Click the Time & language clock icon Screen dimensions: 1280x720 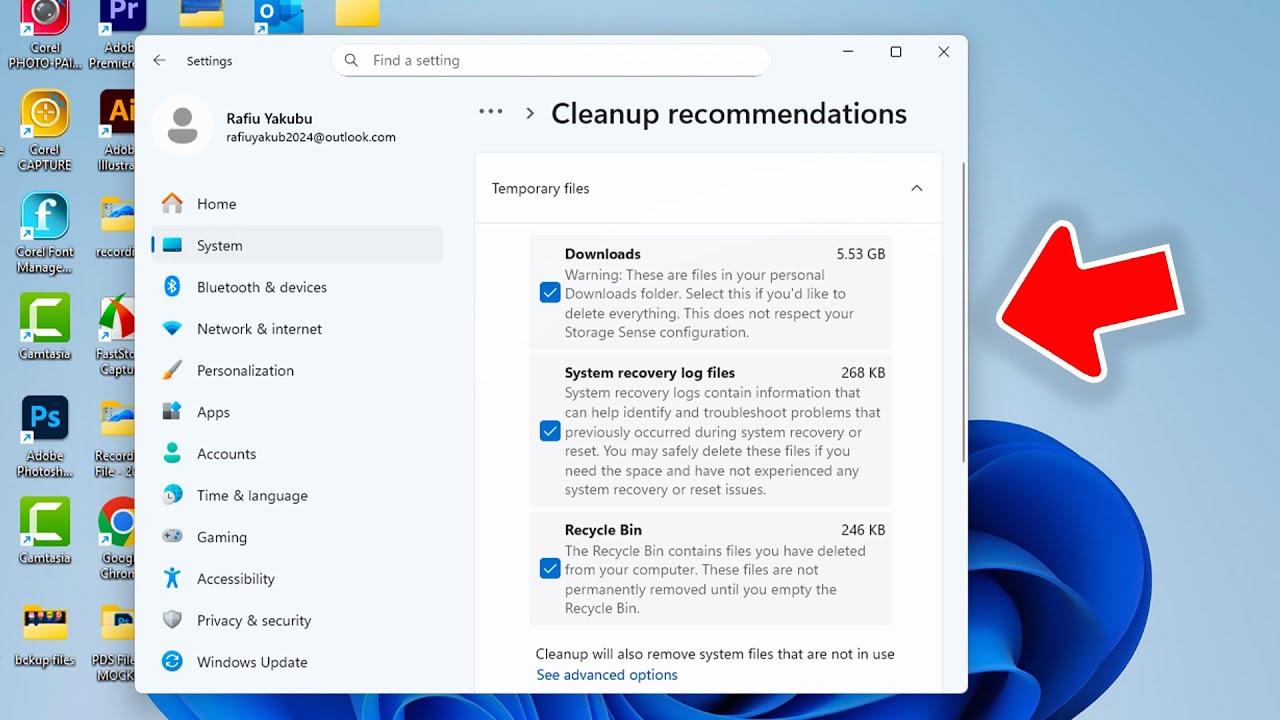[x=172, y=495]
